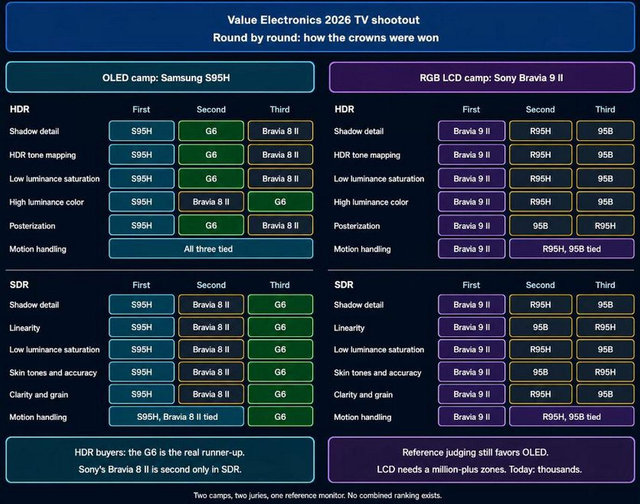Click R95H in LCD SDR Linearity row
640x504 pixels.
tap(605, 327)
